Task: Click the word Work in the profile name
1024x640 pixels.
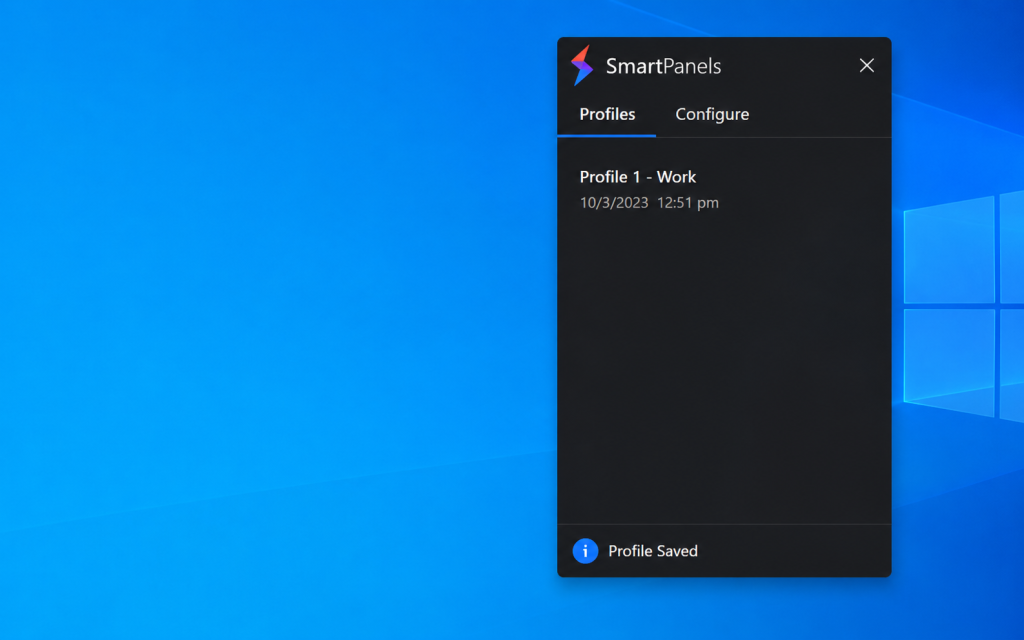Action: [x=676, y=177]
